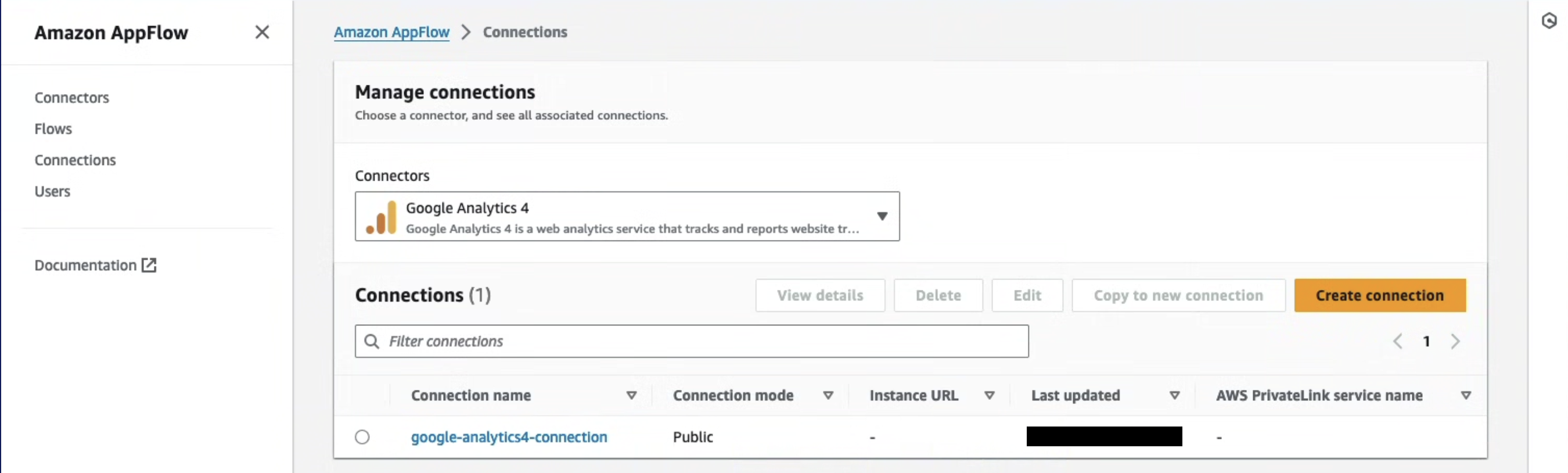Close the Amazon AppFlow side panel

[262, 33]
